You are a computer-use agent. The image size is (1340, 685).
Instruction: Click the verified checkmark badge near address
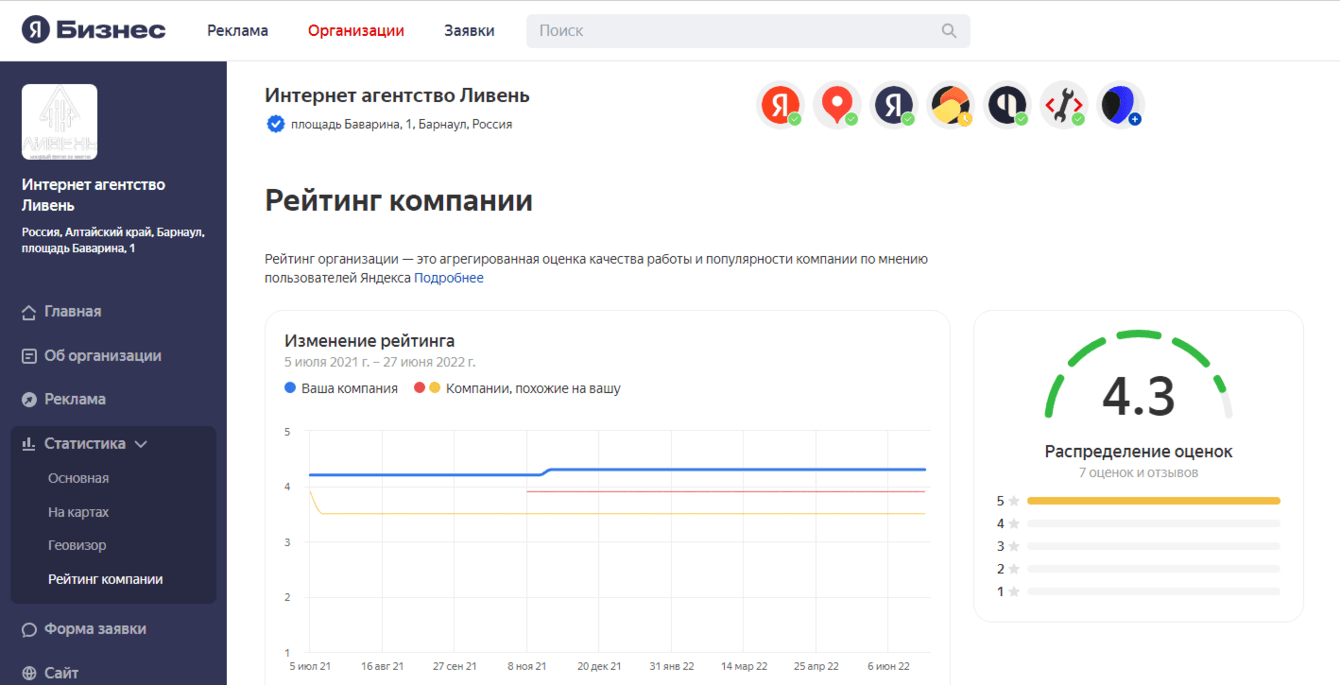[x=275, y=124]
